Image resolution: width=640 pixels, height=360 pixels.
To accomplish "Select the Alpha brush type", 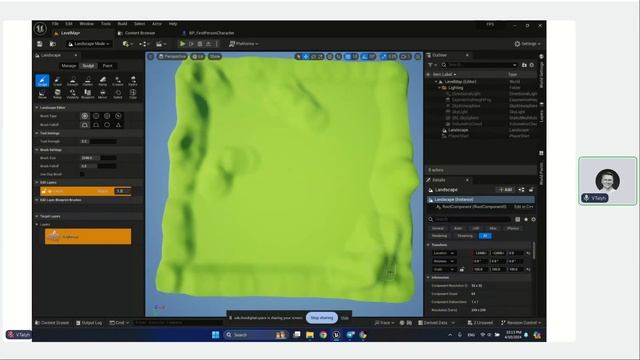I will [x=96, y=116].
